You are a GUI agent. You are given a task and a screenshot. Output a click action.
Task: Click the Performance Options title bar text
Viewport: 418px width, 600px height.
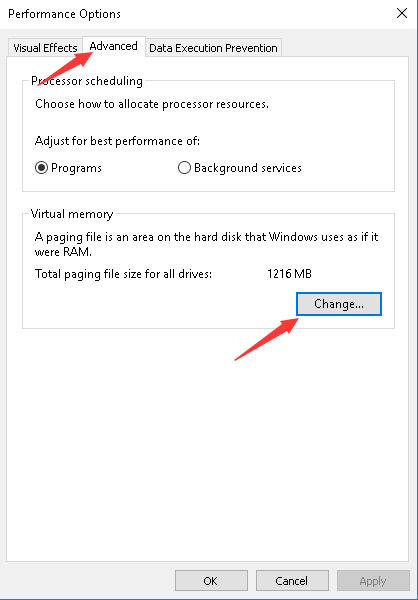(x=64, y=14)
